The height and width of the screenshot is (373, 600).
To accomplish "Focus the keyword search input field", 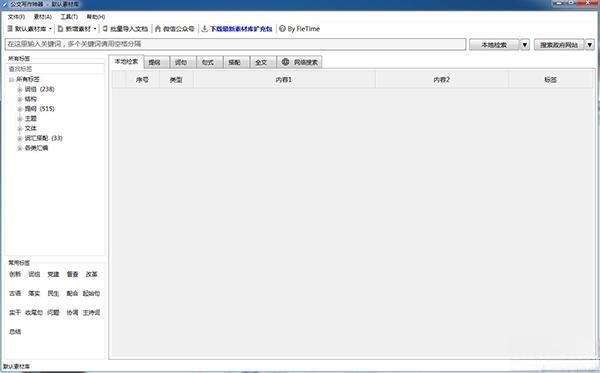I will [235, 44].
